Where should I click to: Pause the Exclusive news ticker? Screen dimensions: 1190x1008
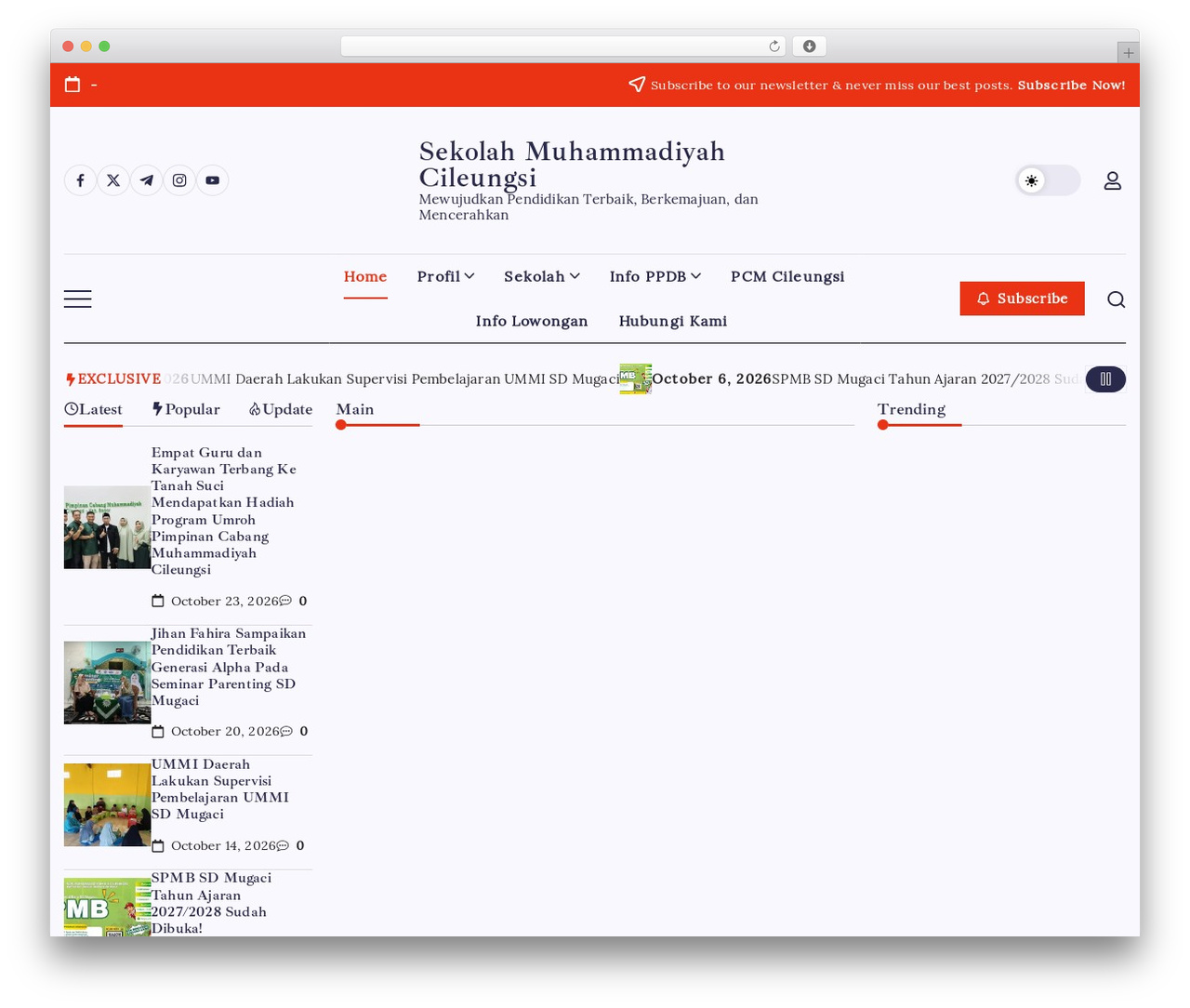pos(1105,379)
